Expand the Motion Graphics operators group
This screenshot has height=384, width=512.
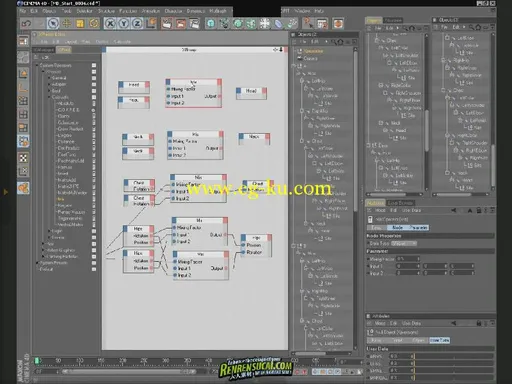coord(43,250)
